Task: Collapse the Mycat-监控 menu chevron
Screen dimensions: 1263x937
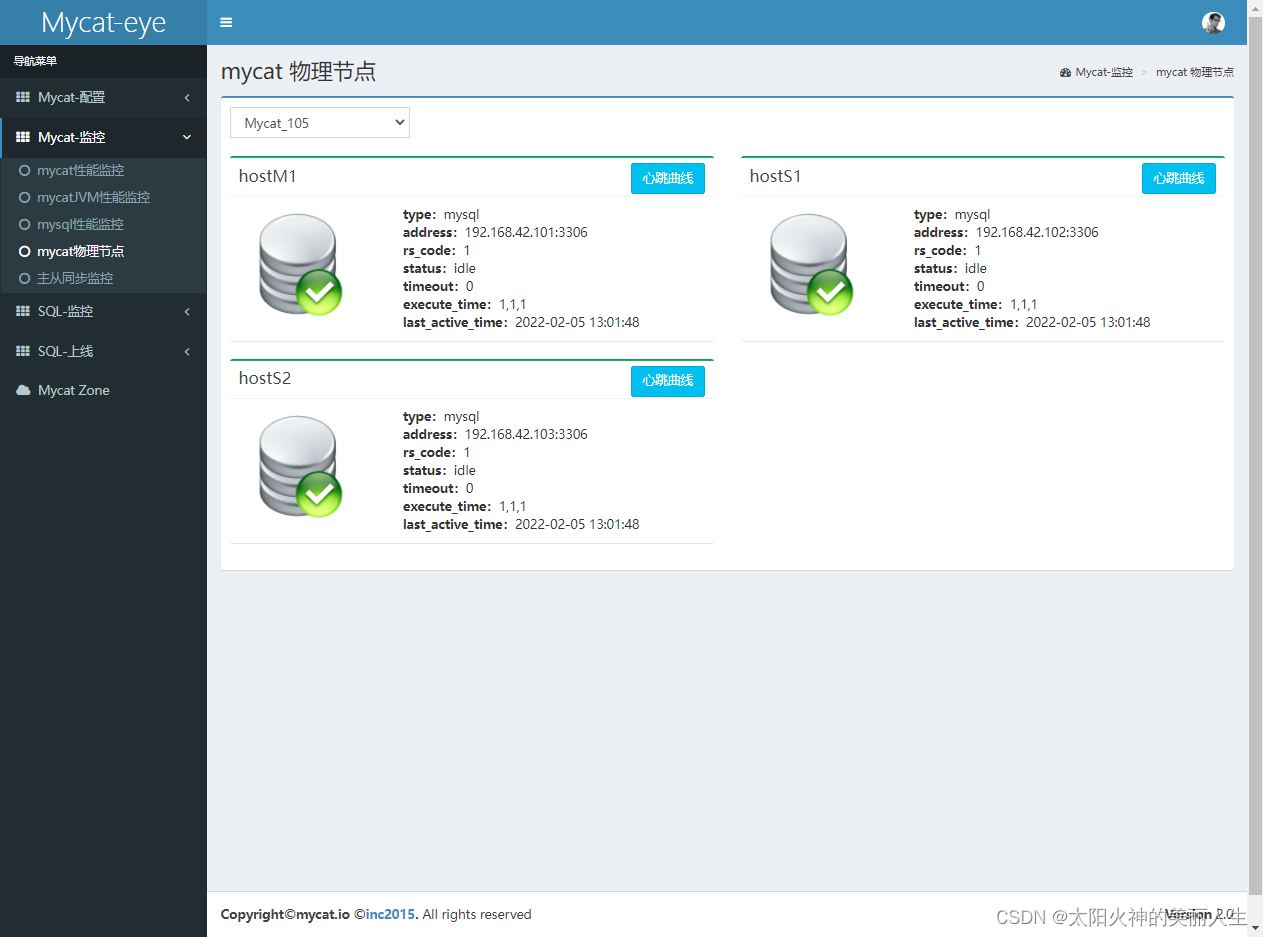Action: coord(187,137)
